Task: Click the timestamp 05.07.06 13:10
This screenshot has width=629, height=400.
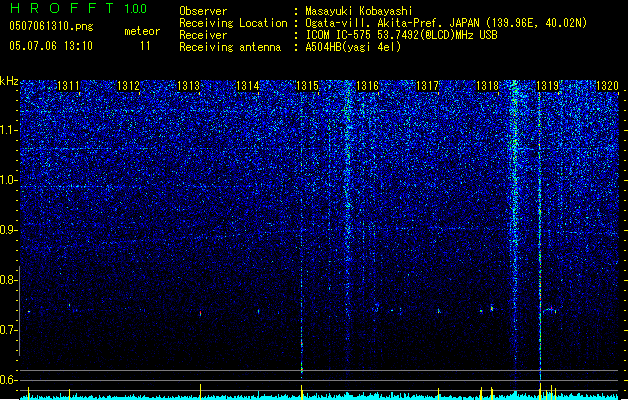Action: (x=51, y=46)
